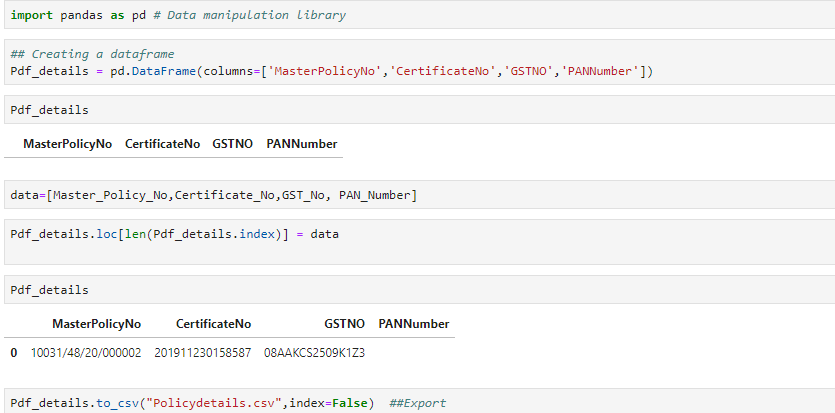Click the 'data=[Master_Policy_No,...]' code cell

(420, 195)
